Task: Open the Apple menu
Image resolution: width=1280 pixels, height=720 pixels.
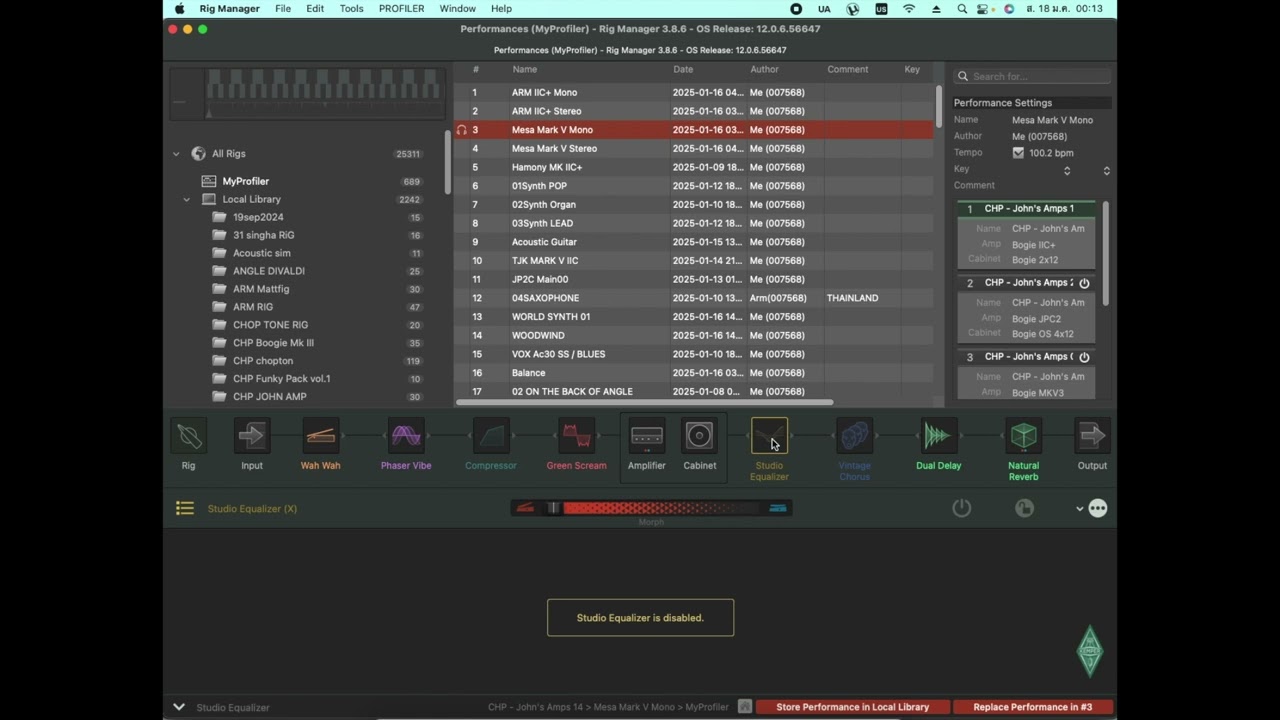Action: click(x=180, y=9)
